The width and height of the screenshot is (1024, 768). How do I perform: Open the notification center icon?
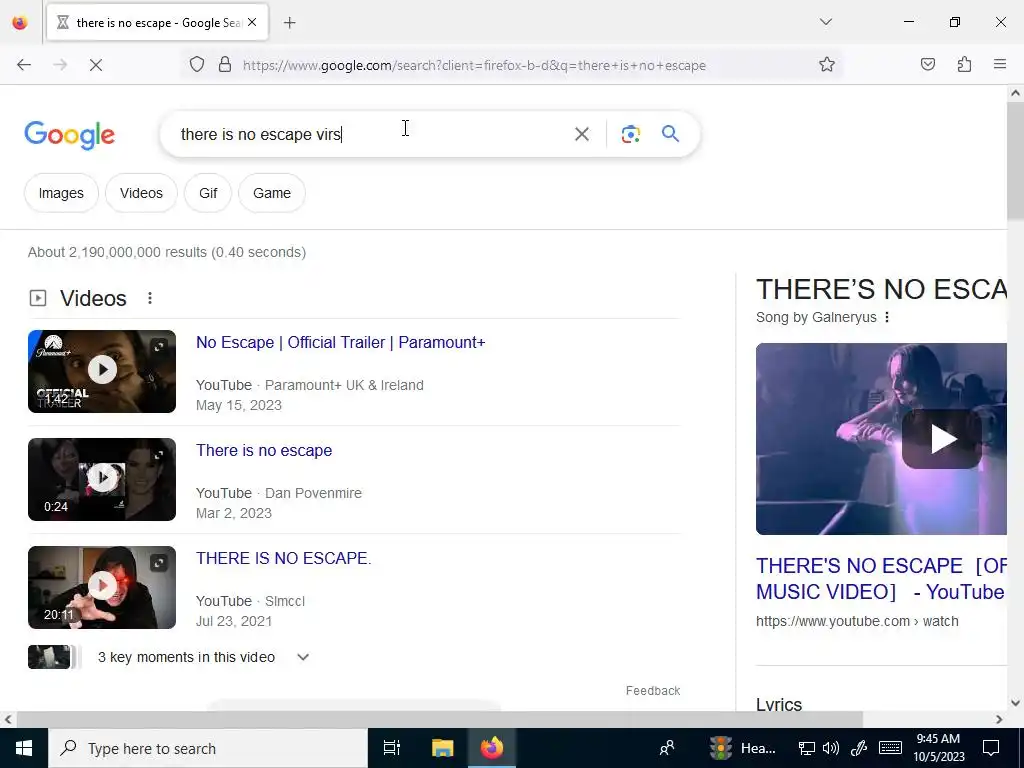pos(991,748)
